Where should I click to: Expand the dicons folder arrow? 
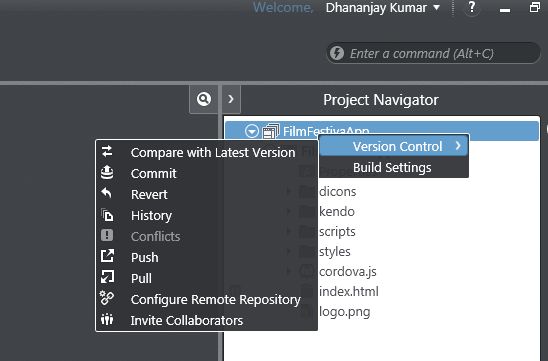click(288, 192)
